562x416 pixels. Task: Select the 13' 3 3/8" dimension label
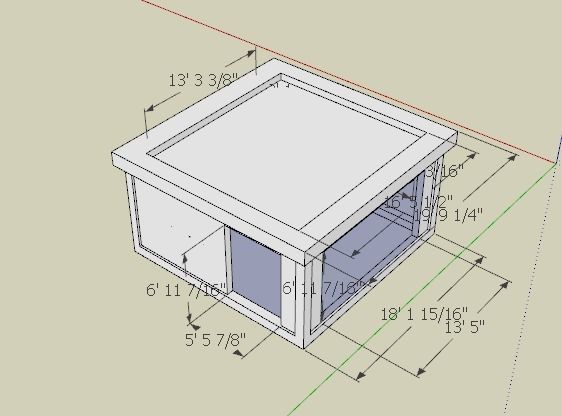point(203,81)
